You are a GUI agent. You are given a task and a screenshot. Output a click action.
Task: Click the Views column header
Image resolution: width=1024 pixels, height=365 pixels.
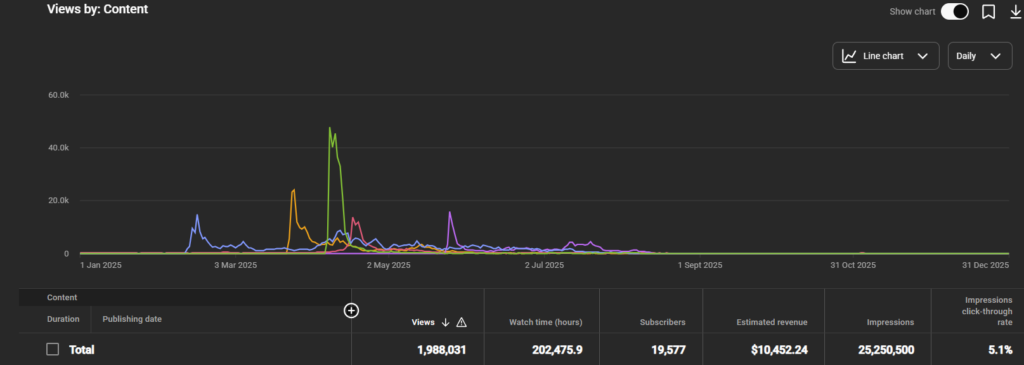(x=423, y=322)
